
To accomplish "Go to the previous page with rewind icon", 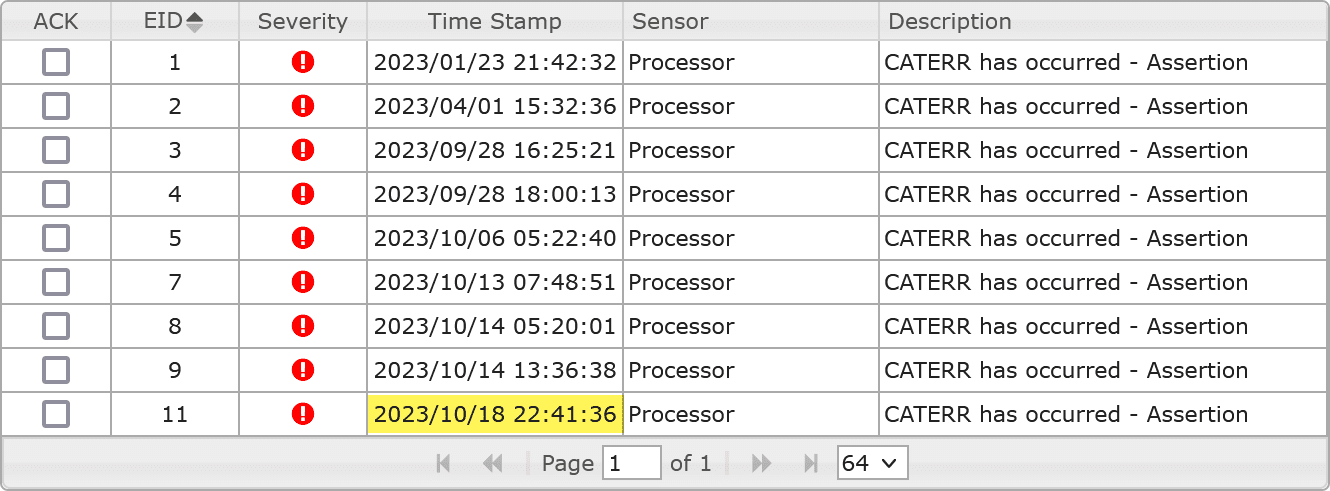I will click(x=492, y=463).
